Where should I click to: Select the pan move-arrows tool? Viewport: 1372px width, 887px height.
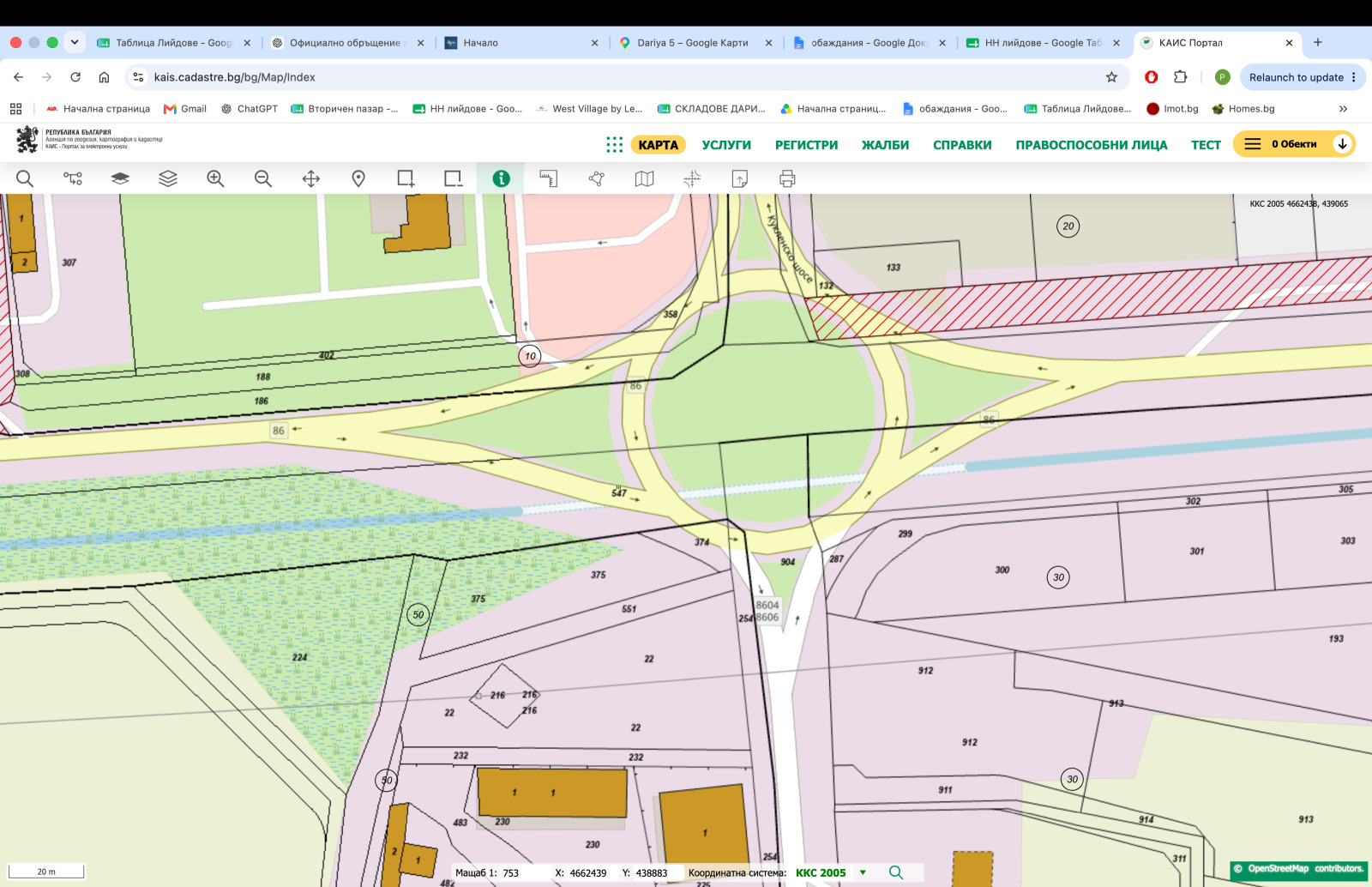coord(311,178)
